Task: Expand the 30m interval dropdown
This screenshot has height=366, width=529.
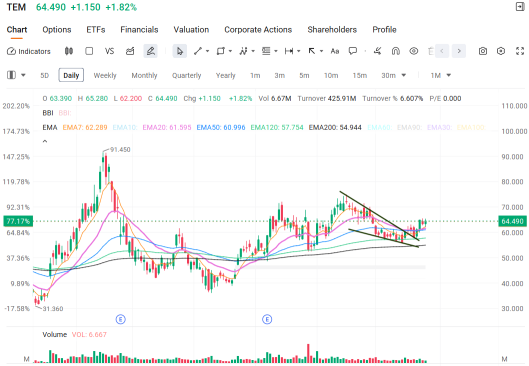Action: (404, 75)
